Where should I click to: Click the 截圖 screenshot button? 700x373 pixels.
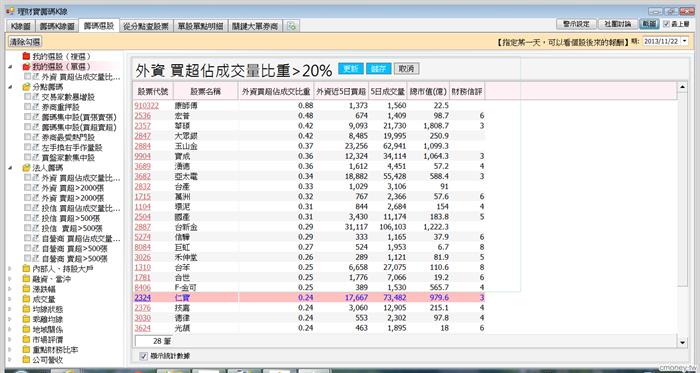click(x=650, y=24)
